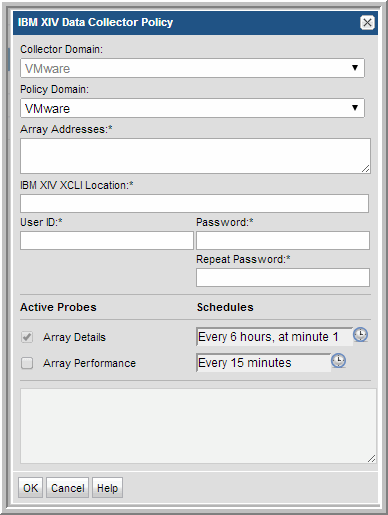Click the Every 6 hours schedule field
The width and height of the screenshot is (388, 515).
pyautogui.click(x=274, y=337)
